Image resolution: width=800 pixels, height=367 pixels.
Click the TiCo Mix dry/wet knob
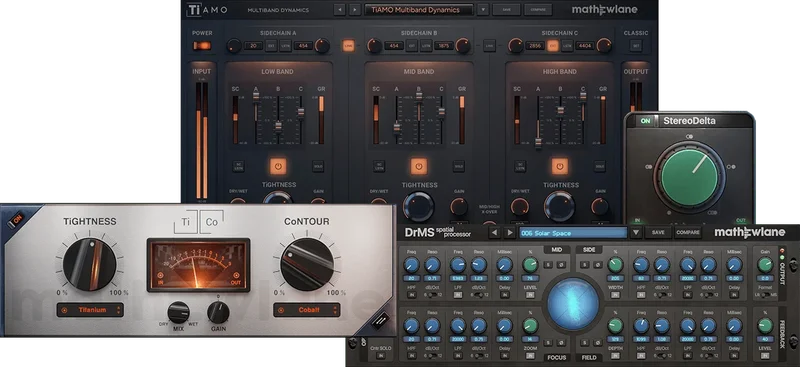point(179,312)
